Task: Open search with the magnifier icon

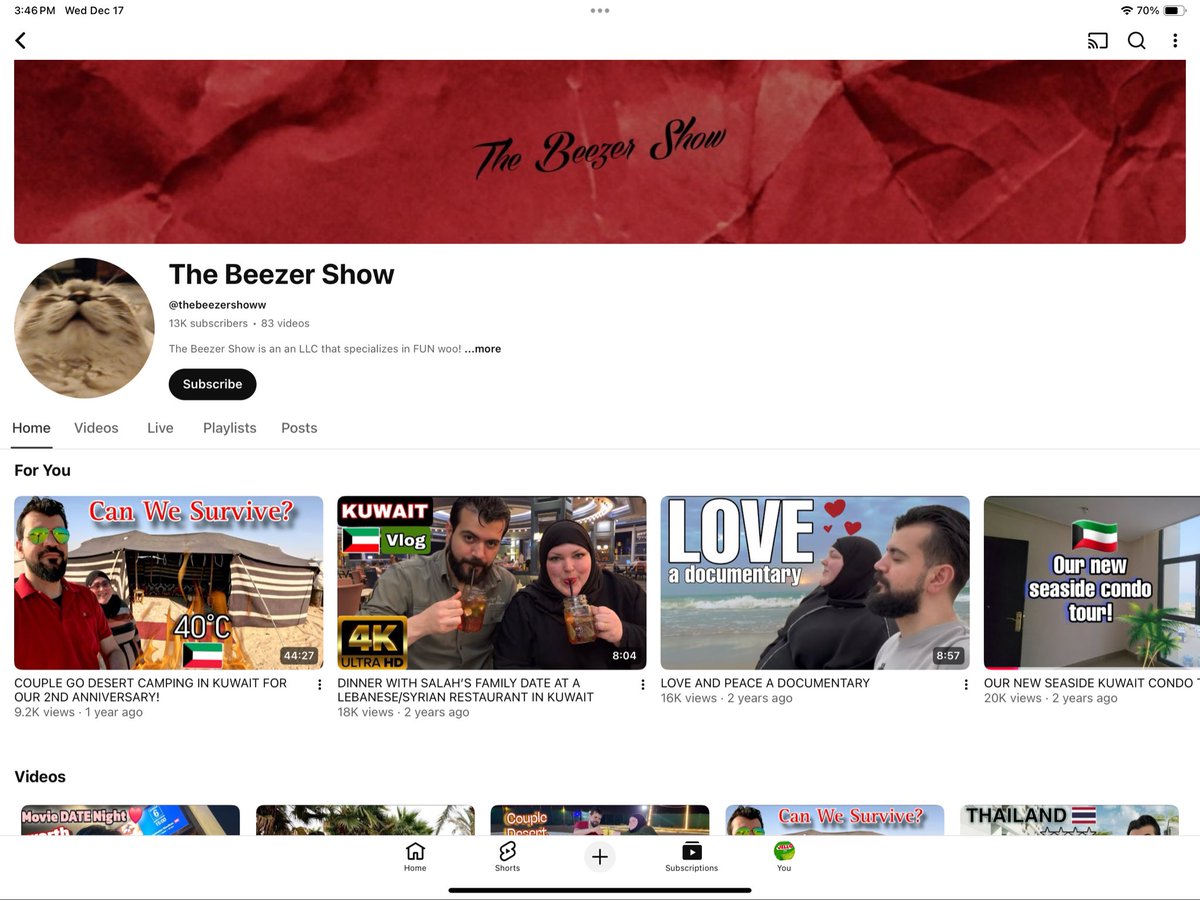Action: [1136, 41]
